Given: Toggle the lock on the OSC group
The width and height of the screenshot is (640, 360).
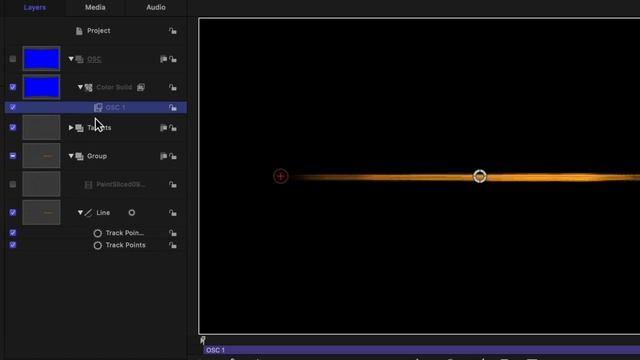Looking at the screenshot, I should (173, 59).
